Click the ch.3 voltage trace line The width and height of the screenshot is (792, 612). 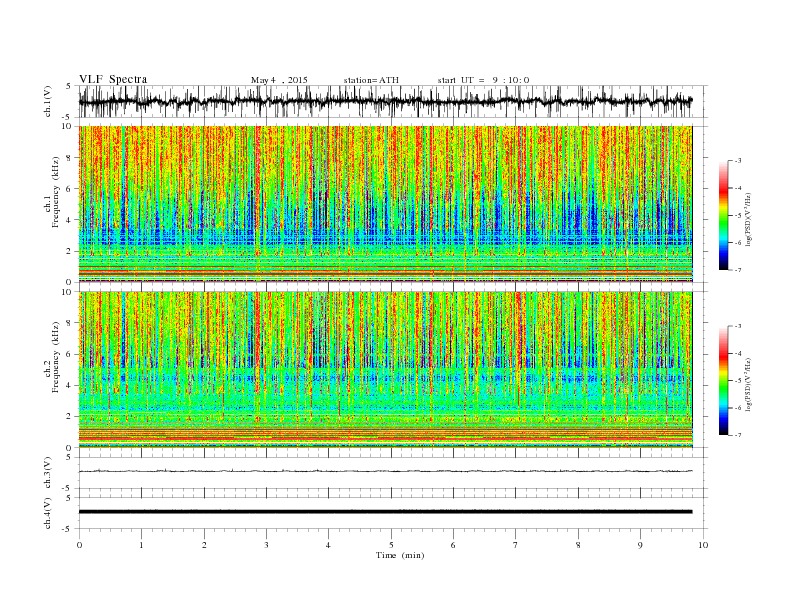click(x=385, y=471)
